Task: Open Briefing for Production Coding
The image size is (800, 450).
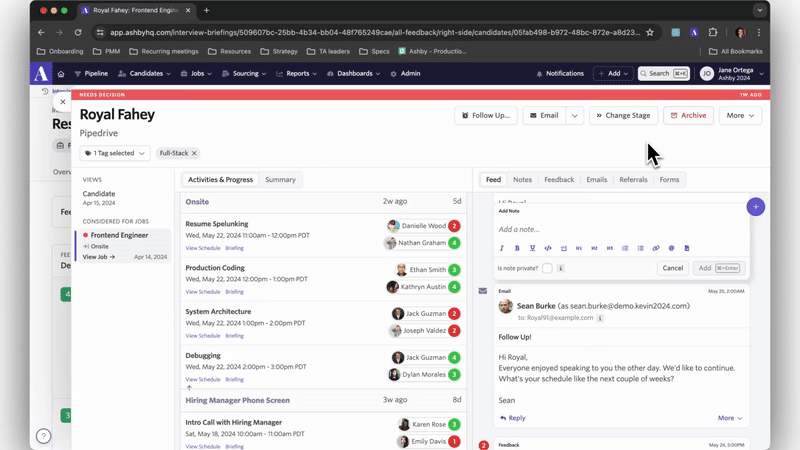Action: [234, 292]
